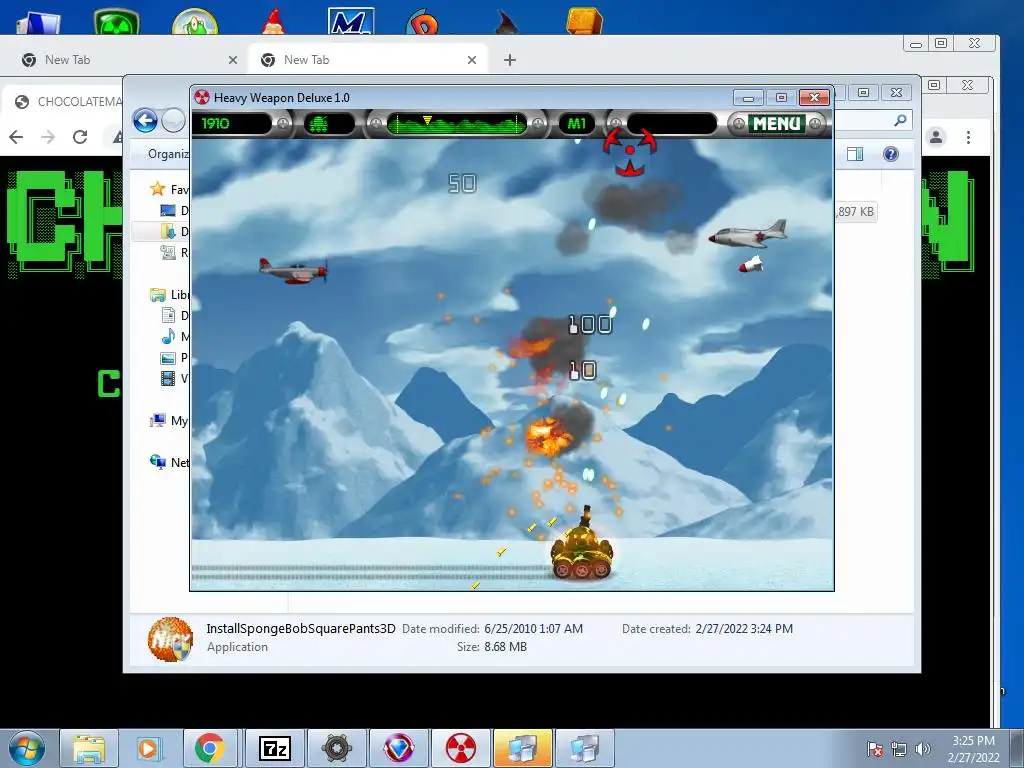Open the Windows Start button
1024x768 pixels.
27,748
